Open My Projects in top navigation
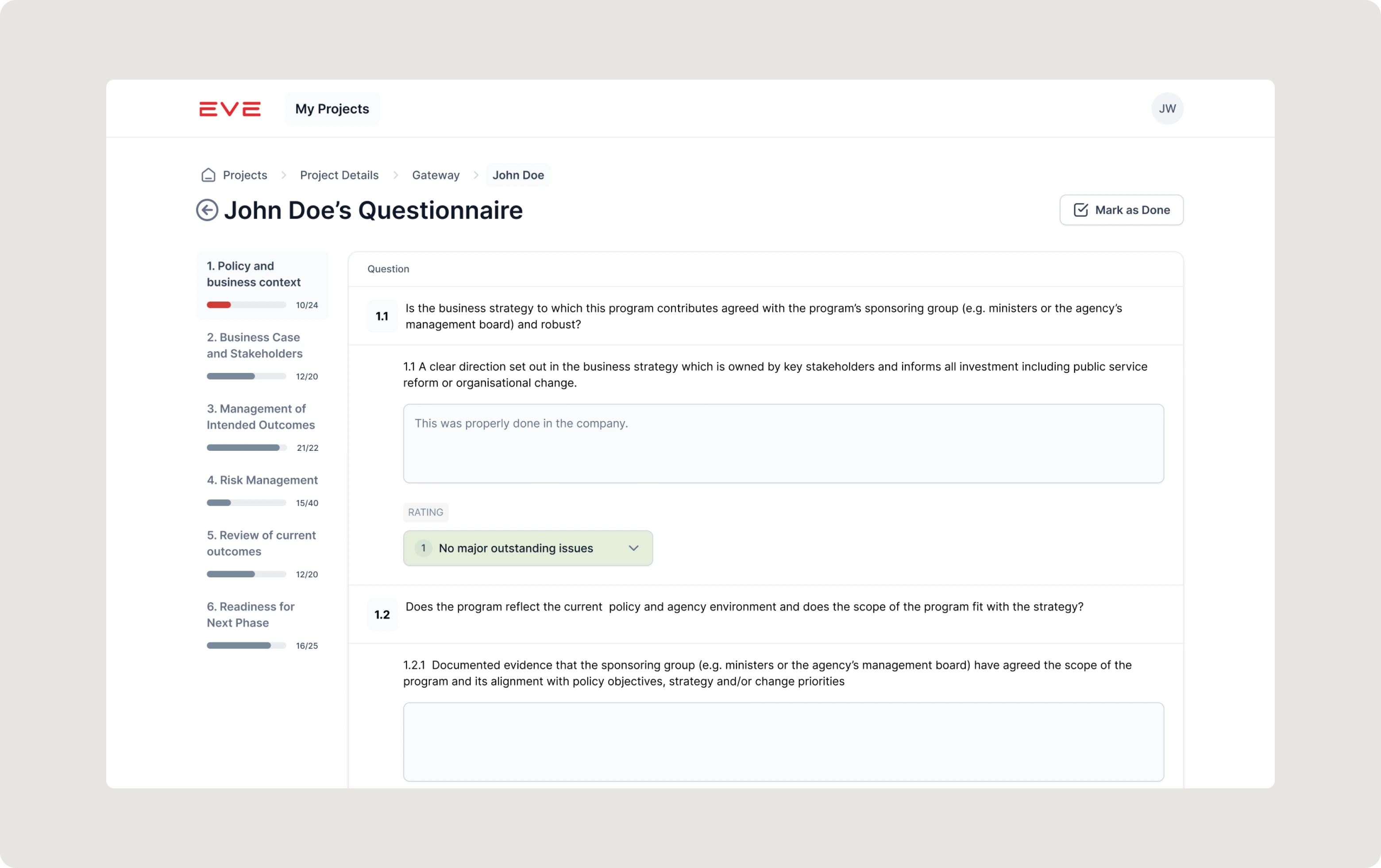Image resolution: width=1381 pixels, height=868 pixels. [x=332, y=108]
